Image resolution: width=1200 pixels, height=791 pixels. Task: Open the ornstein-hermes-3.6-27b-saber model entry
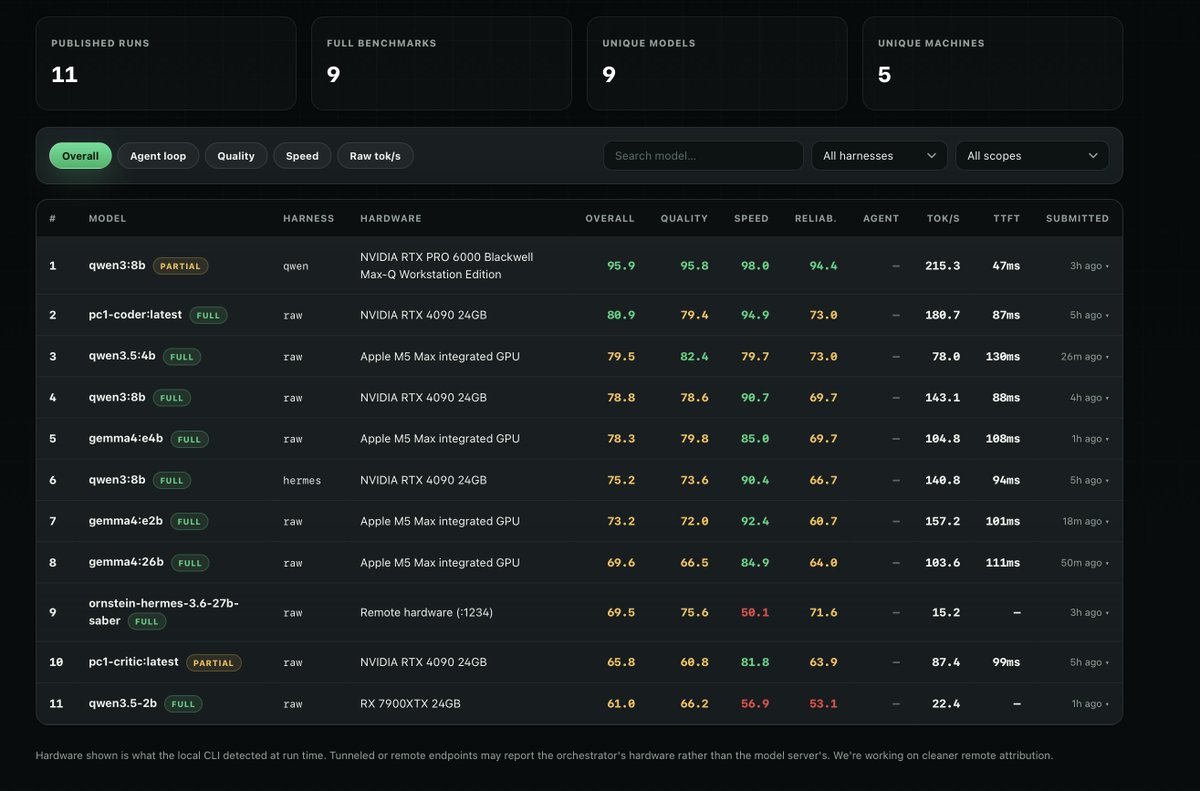(x=163, y=611)
